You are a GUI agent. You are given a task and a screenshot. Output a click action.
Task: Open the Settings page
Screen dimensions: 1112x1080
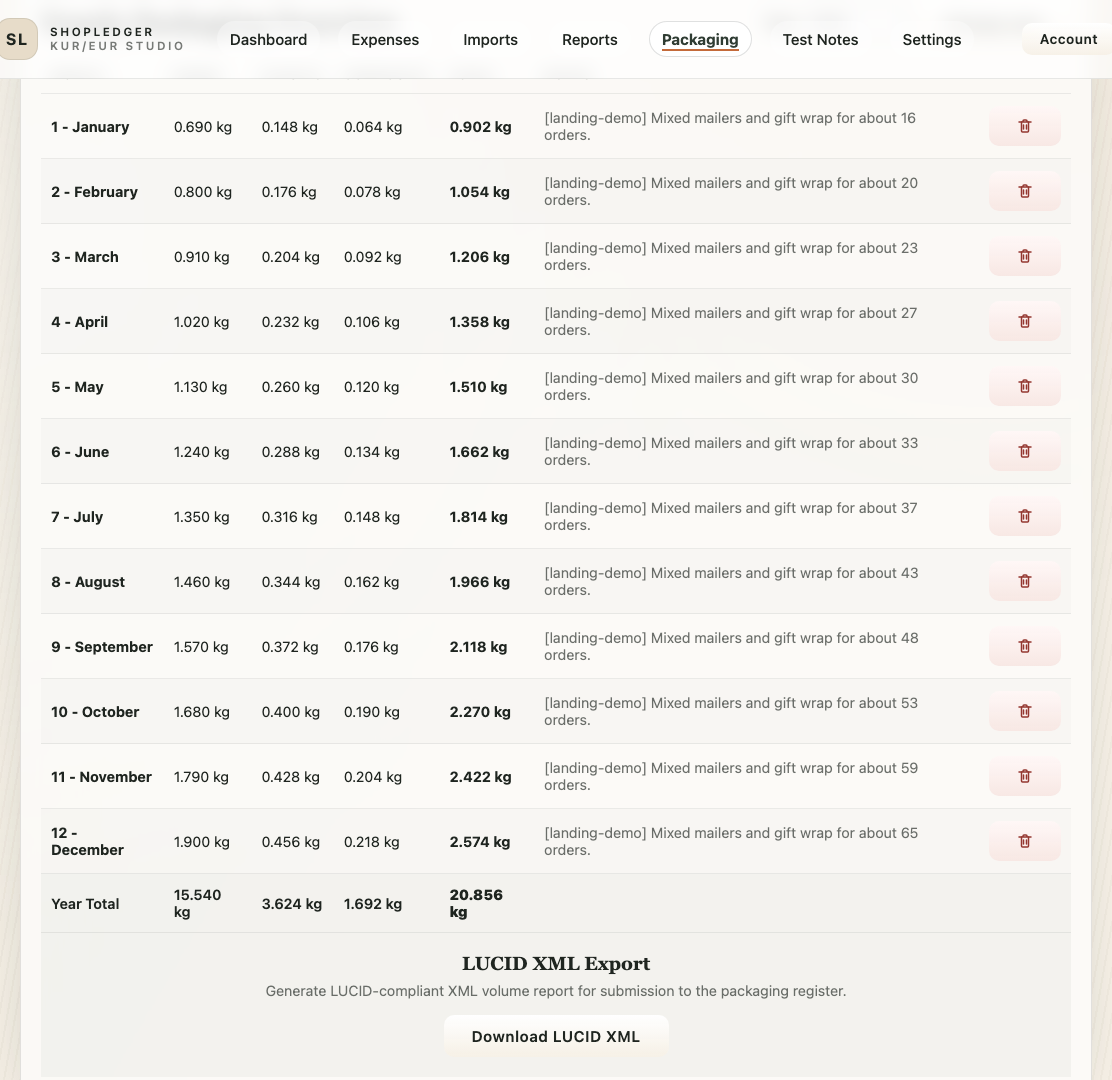tap(931, 39)
